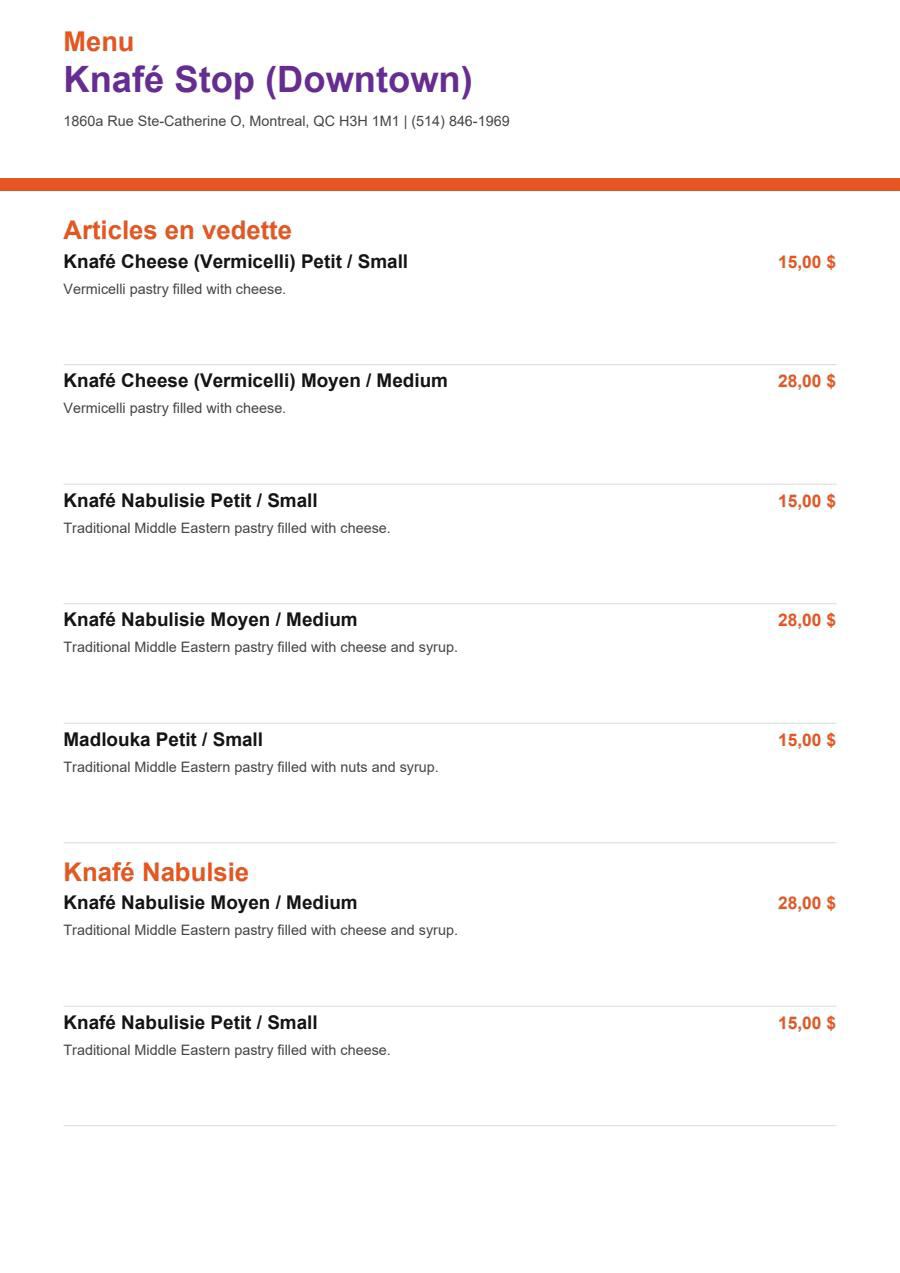Choose the first Knafé Nabulisie Petit / Small
Screen dimensions: 900x1273
click(191, 501)
